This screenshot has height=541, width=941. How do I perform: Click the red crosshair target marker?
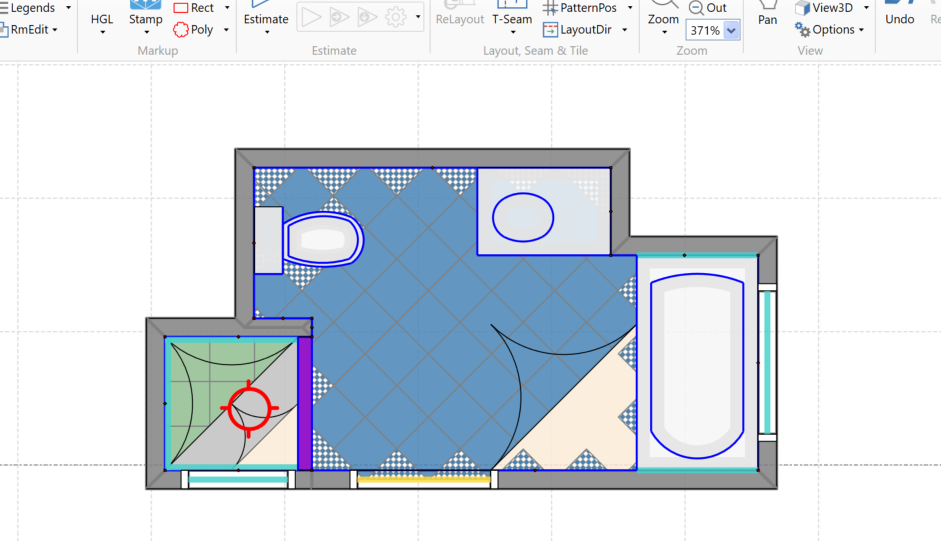coord(249,407)
